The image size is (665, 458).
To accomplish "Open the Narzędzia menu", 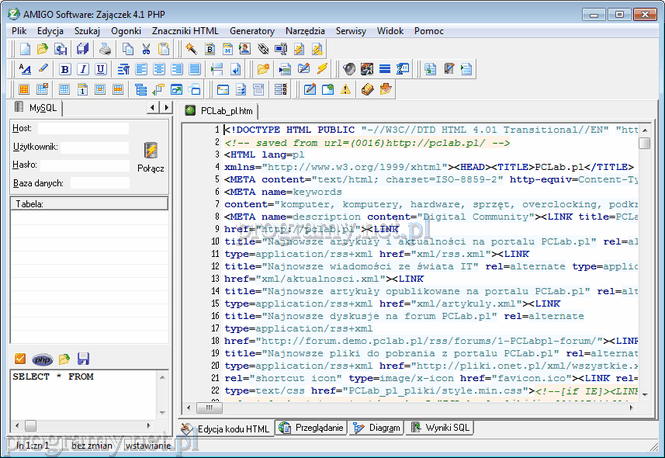I will (x=305, y=31).
